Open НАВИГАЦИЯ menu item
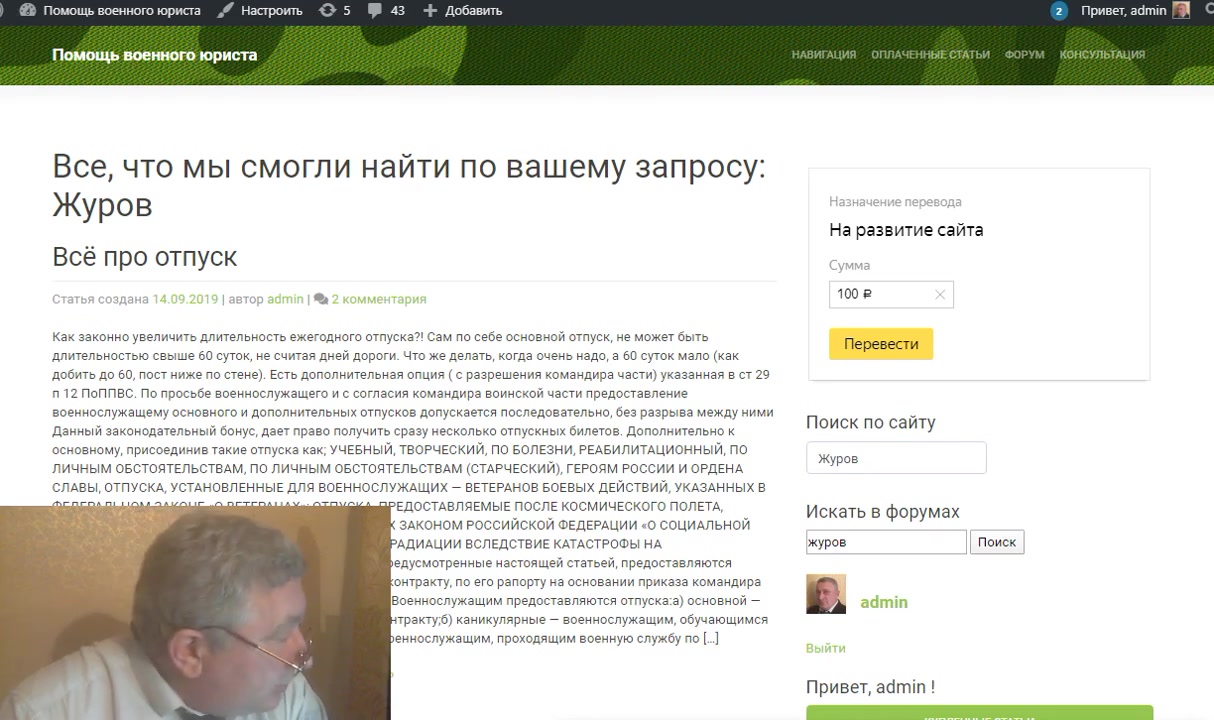 (x=823, y=55)
